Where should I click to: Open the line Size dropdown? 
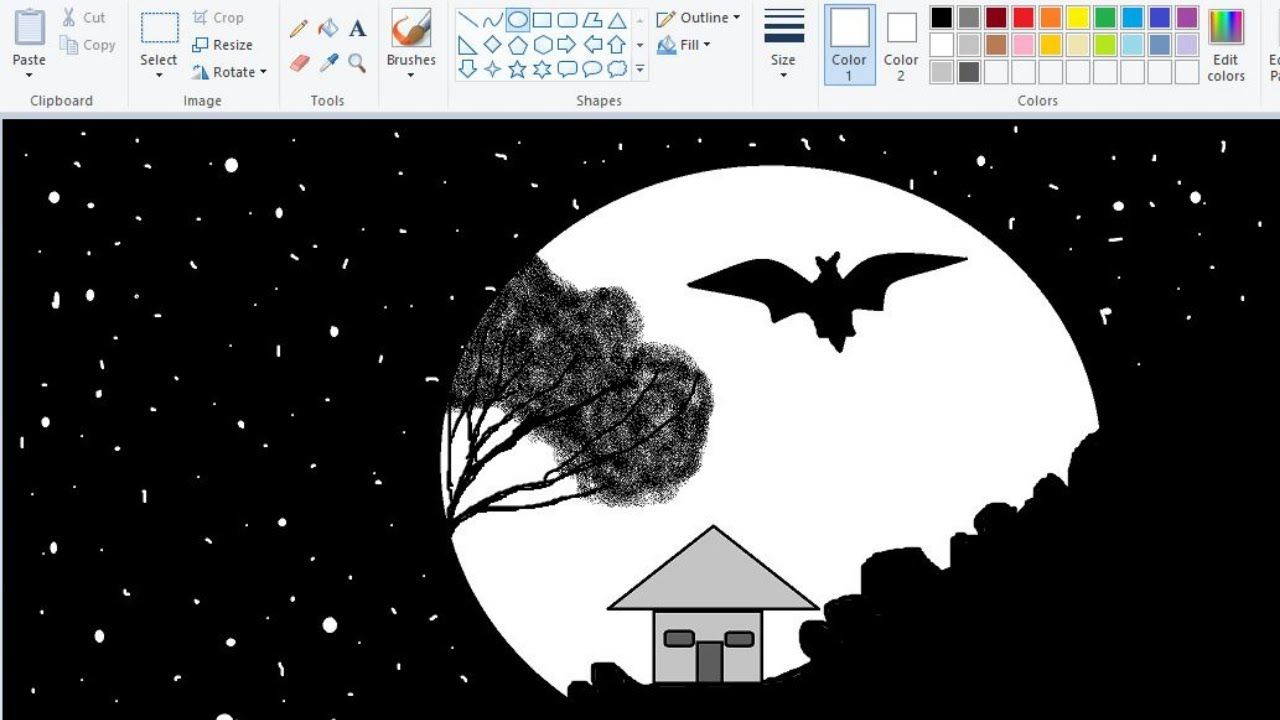click(x=784, y=75)
